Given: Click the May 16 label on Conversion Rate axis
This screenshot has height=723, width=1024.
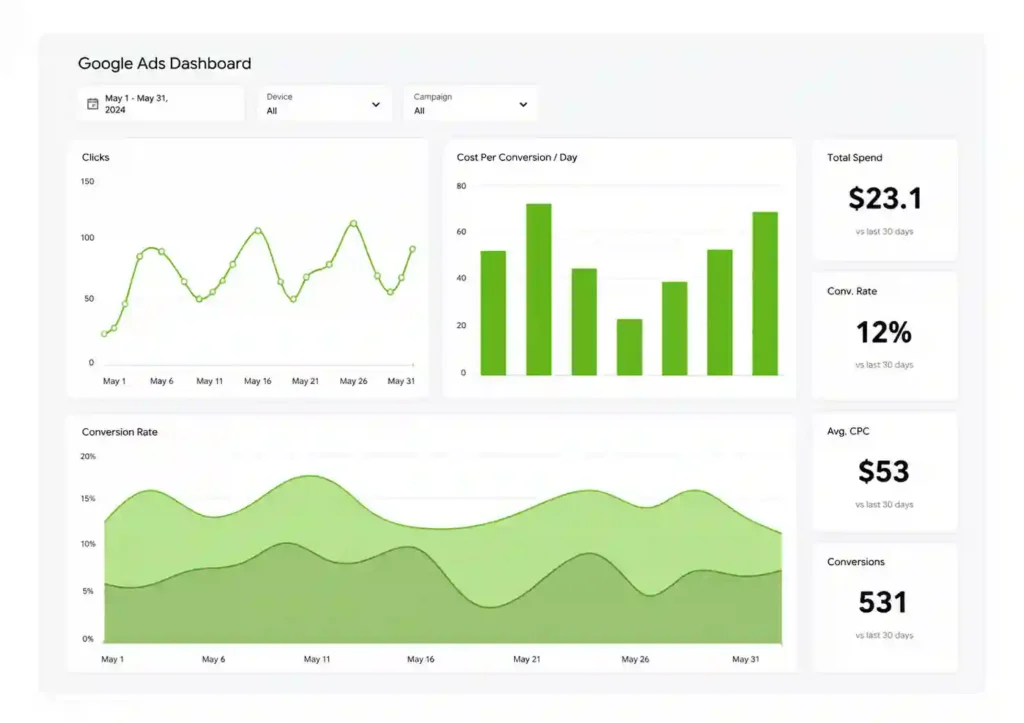Looking at the screenshot, I should [421, 659].
